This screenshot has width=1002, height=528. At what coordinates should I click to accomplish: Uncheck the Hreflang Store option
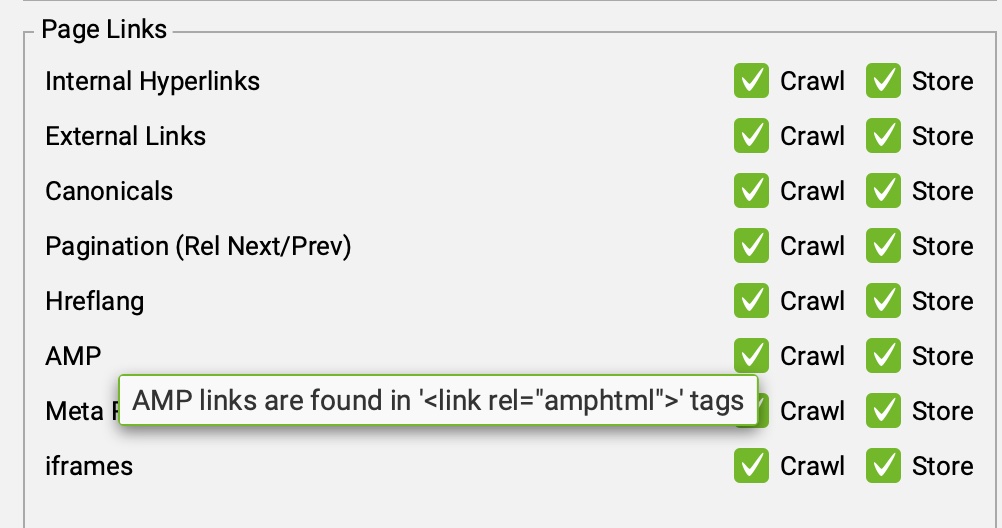[883, 301]
